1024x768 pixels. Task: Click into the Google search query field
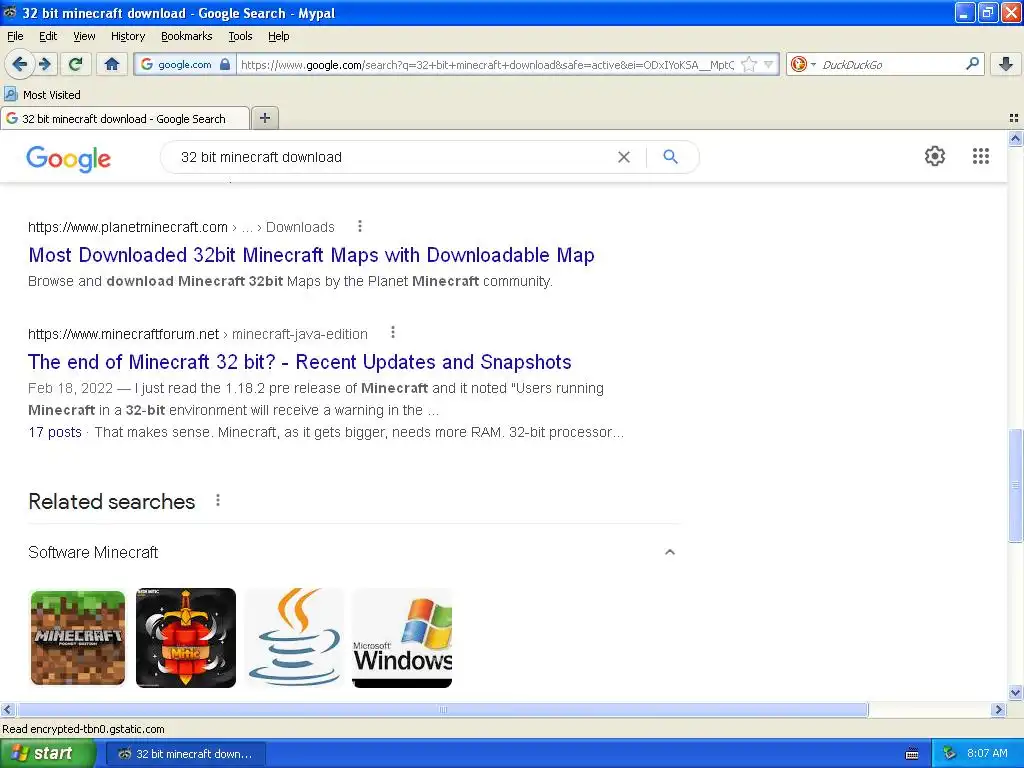coord(392,157)
